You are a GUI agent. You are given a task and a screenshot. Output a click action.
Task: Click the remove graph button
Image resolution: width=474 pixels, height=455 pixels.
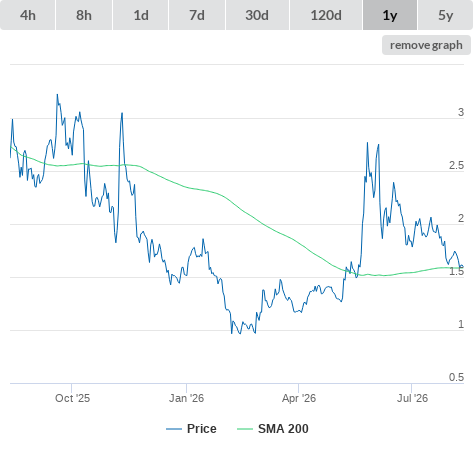(x=426, y=45)
